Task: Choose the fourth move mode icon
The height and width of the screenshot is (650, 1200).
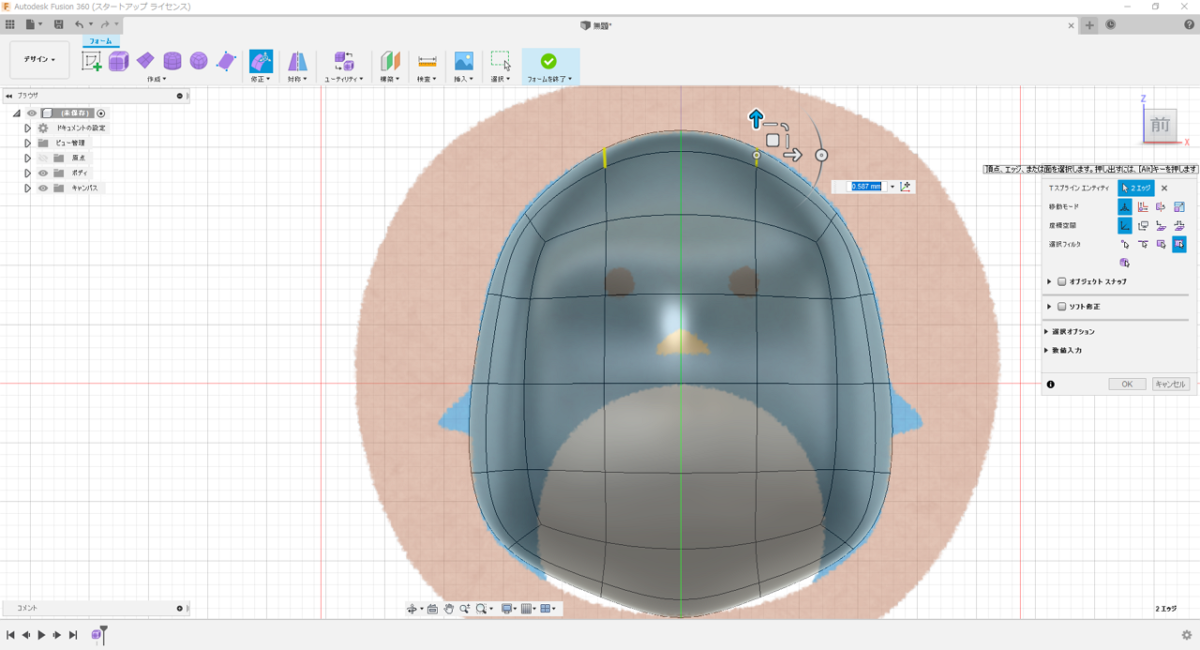Action: (x=1179, y=206)
